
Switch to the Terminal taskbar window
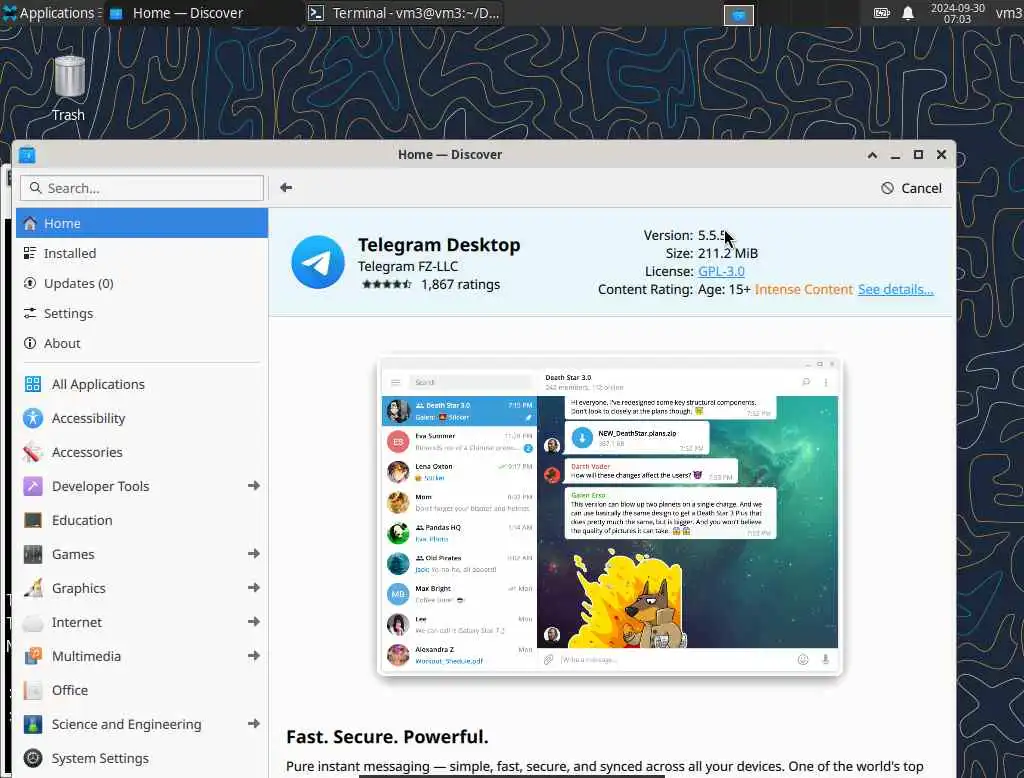[x=404, y=13]
